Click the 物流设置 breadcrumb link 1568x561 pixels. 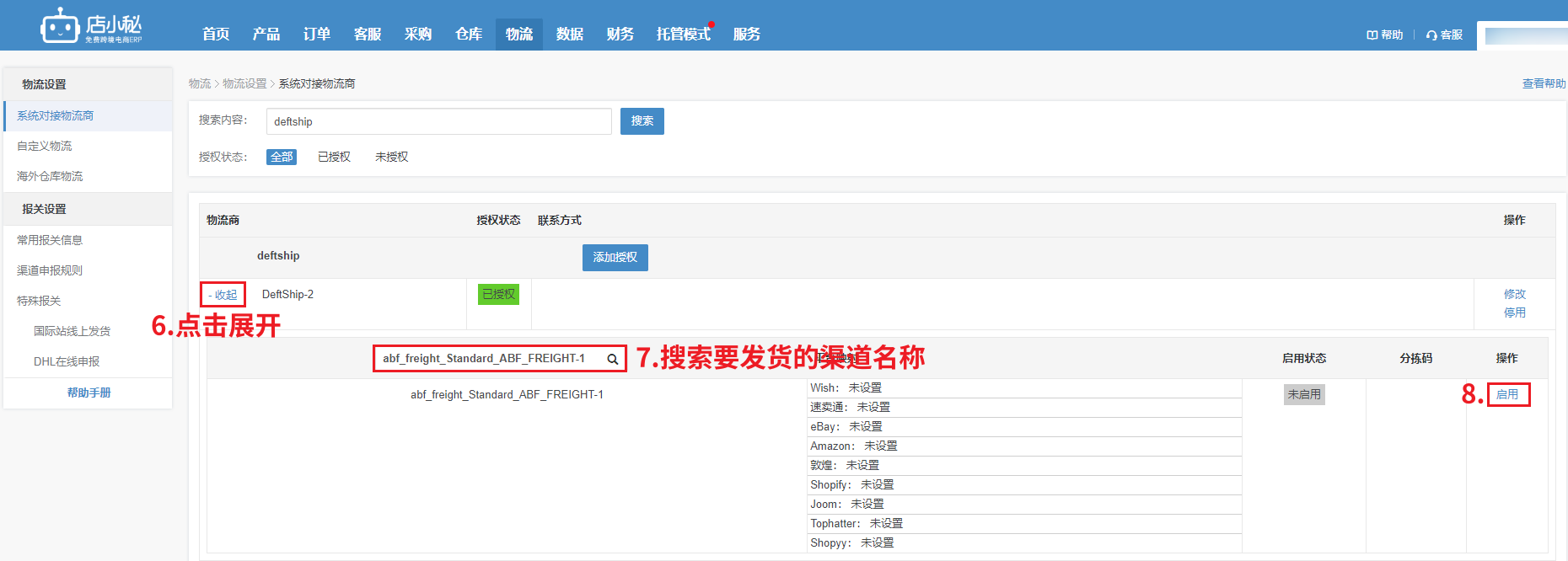244,84
